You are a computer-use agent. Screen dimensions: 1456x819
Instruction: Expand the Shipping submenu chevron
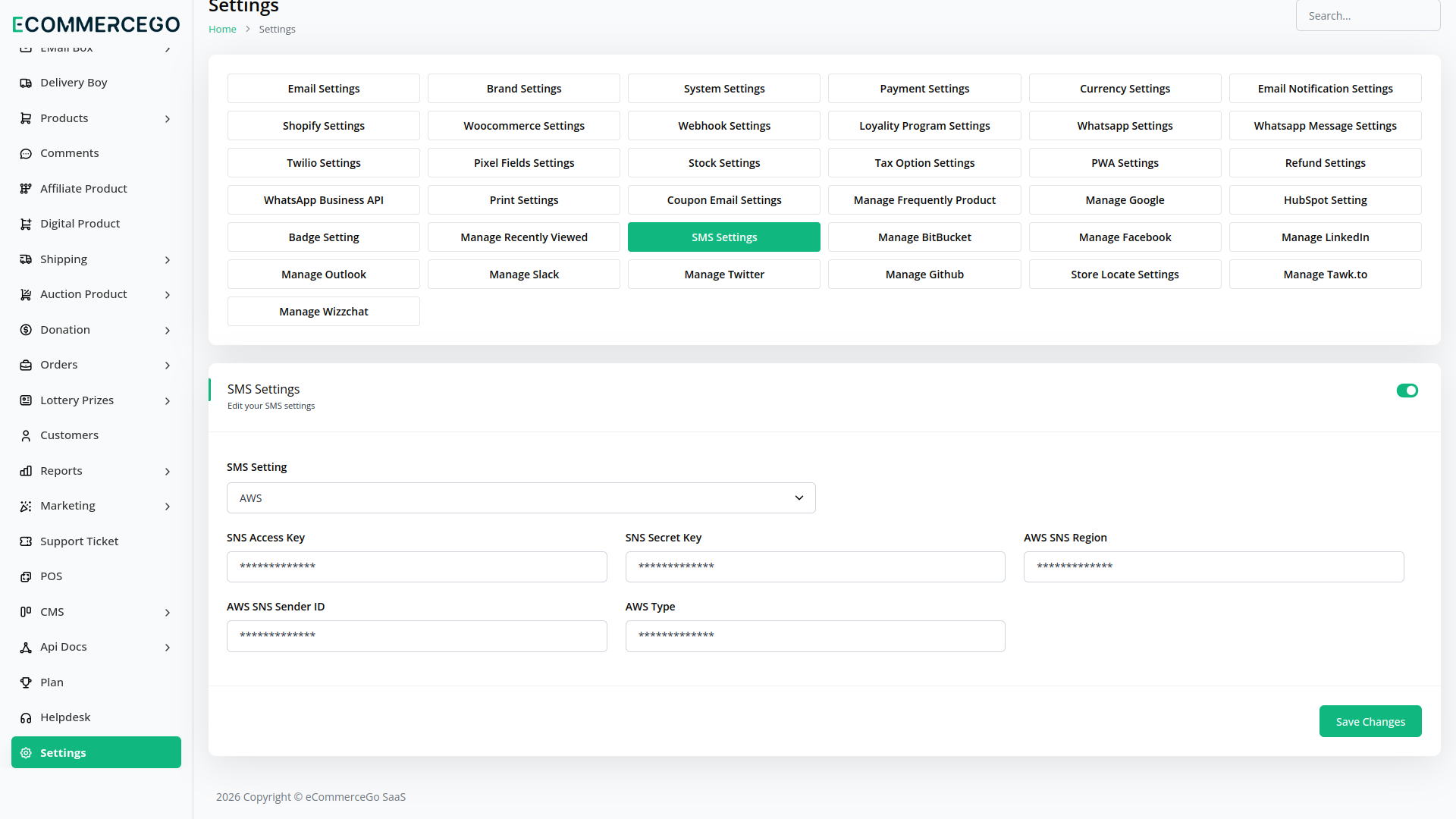(168, 260)
